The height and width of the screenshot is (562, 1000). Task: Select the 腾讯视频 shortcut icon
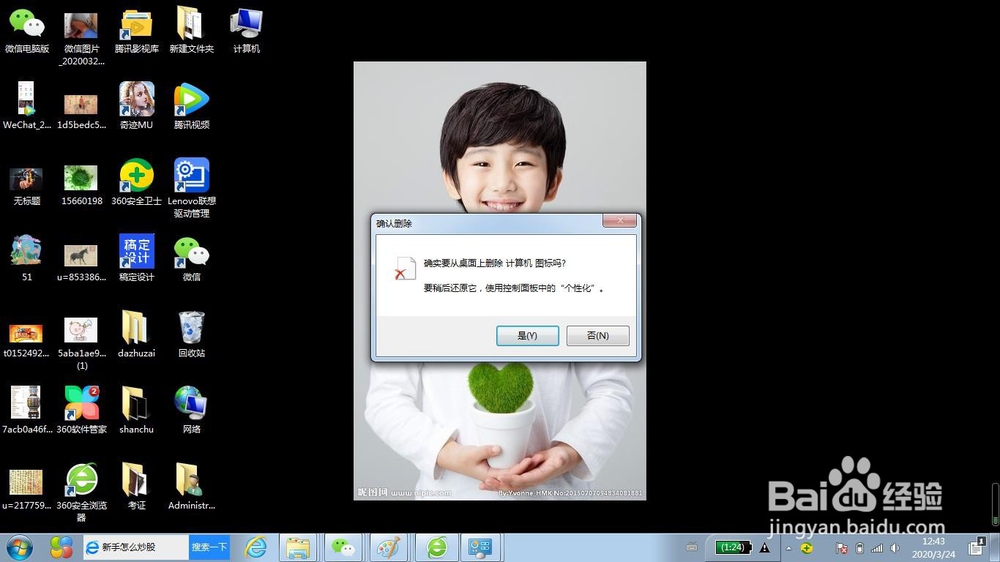[191, 106]
